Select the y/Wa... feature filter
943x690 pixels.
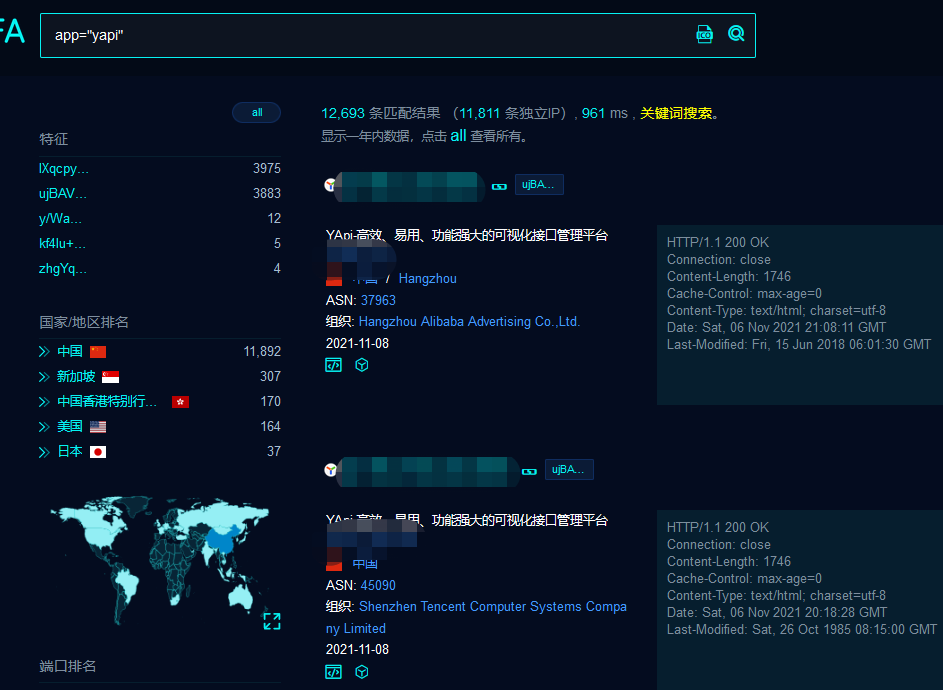pyautogui.click(x=60, y=218)
